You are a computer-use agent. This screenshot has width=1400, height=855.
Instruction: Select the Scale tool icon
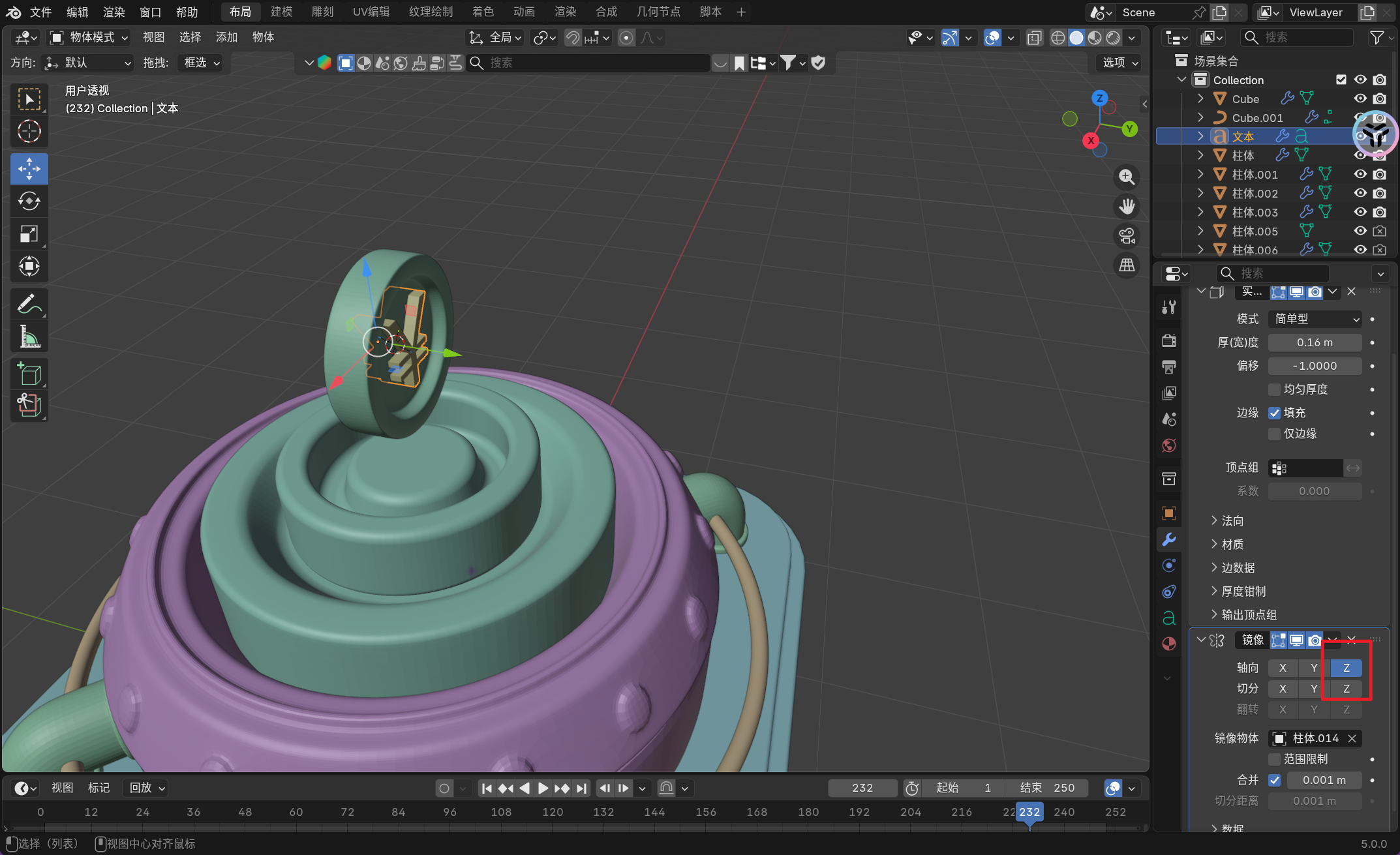point(29,233)
